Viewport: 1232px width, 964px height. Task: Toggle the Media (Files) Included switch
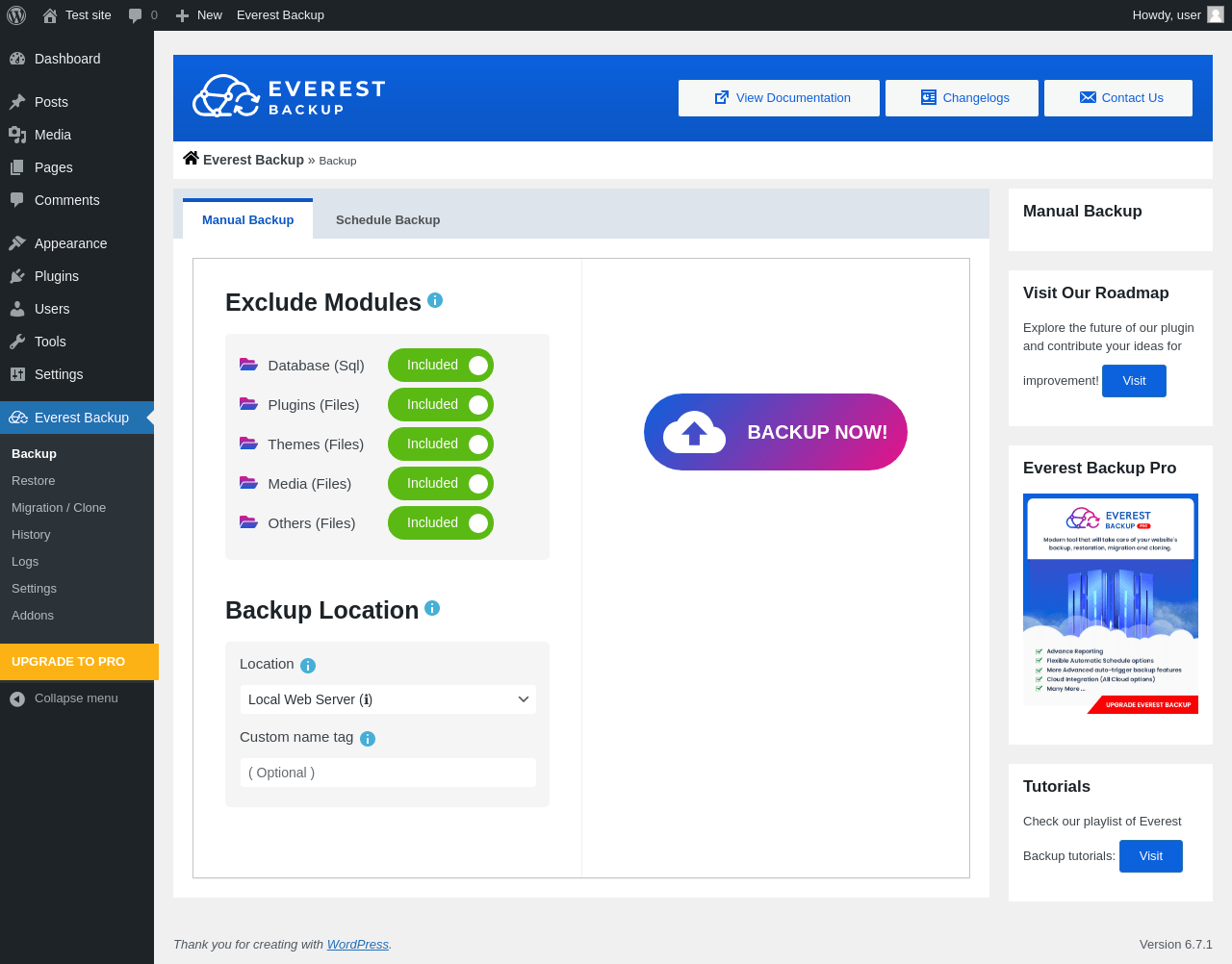click(441, 484)
